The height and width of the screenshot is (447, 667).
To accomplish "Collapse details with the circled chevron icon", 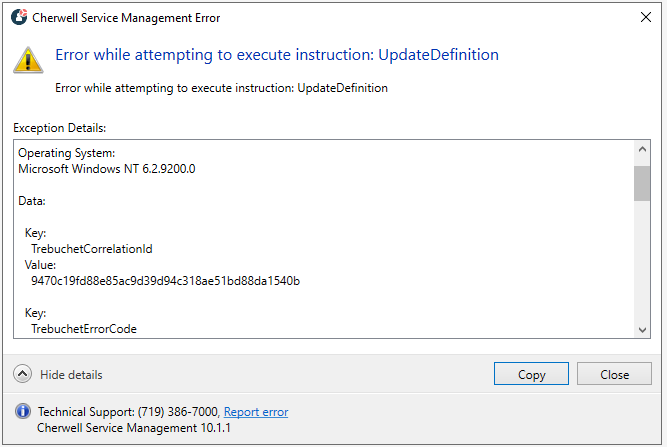I will [x=23, y=374].
